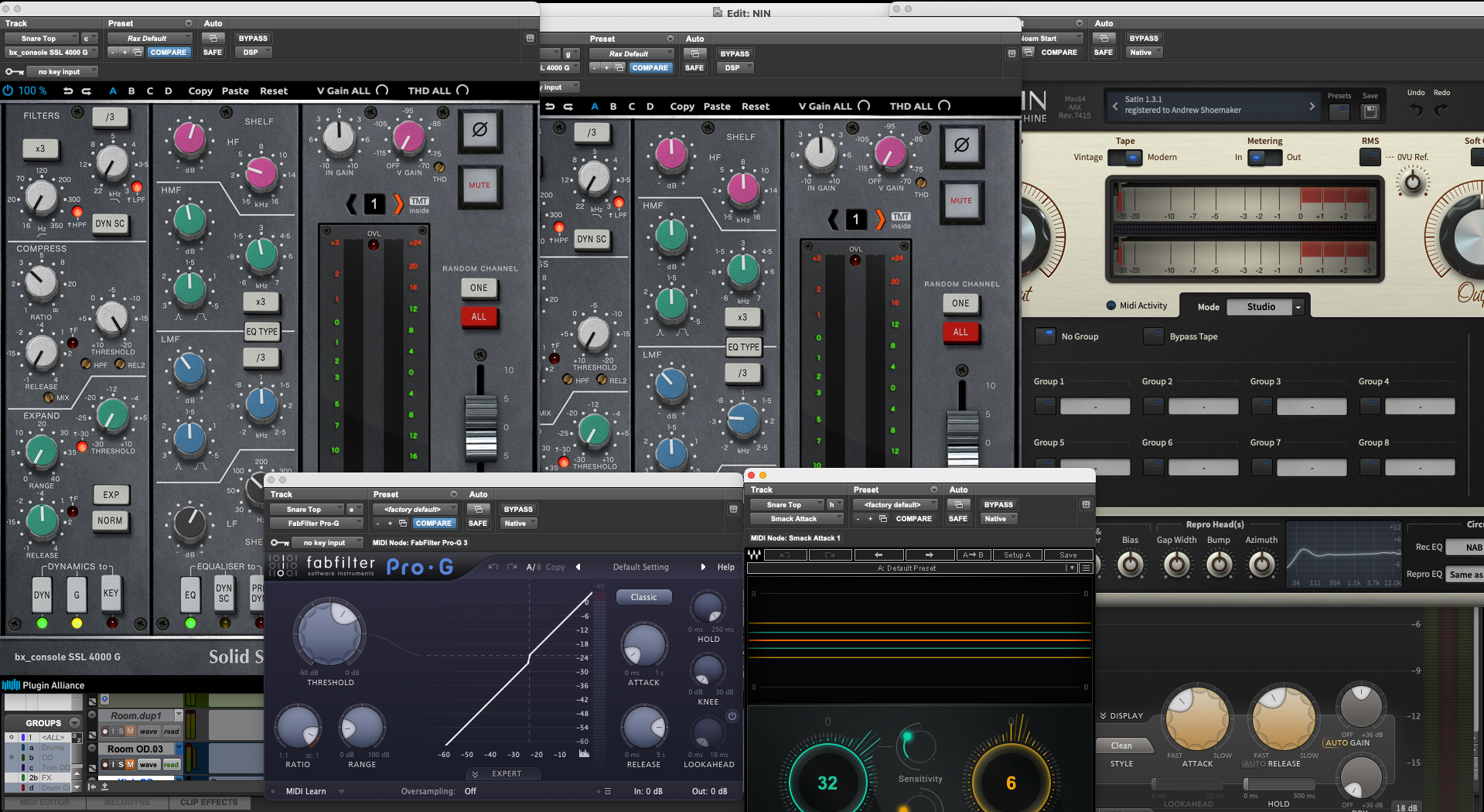Open Native dropdown in Smack Attack header
The width and height of the screenshot is (1484, 812).
click(999, 519)
